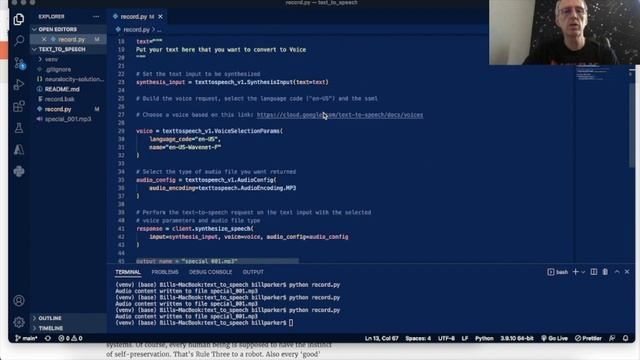Click the LF end of line status item
The width and height of the screenshot is (640, 360).
pos(464,338)
